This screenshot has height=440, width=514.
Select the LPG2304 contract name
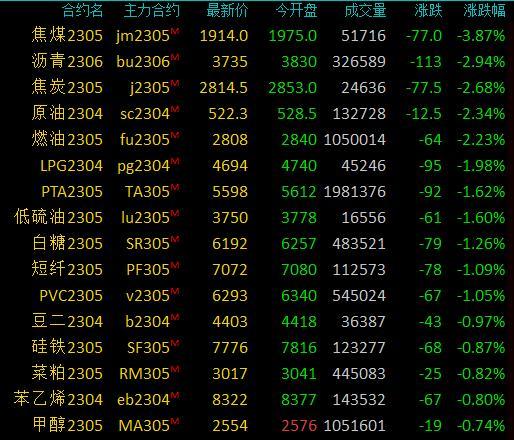coord(71,165)
